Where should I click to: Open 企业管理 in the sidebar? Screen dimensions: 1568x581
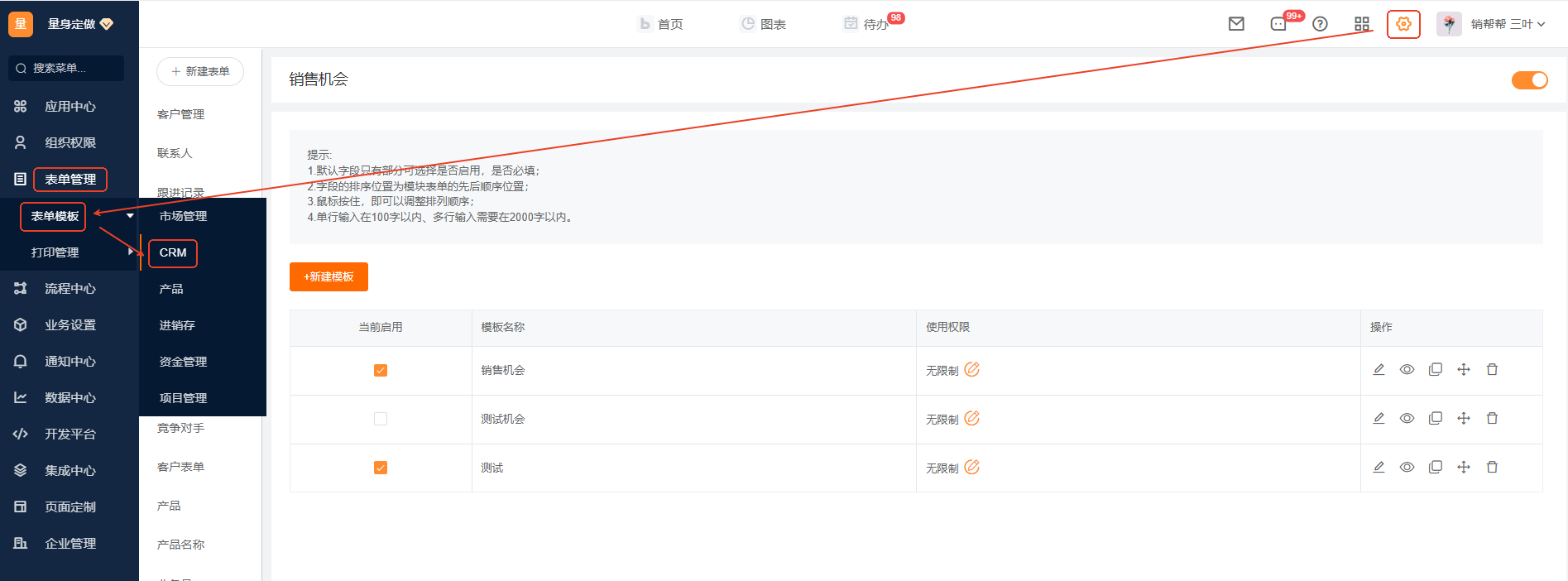(x=70, y=543)
